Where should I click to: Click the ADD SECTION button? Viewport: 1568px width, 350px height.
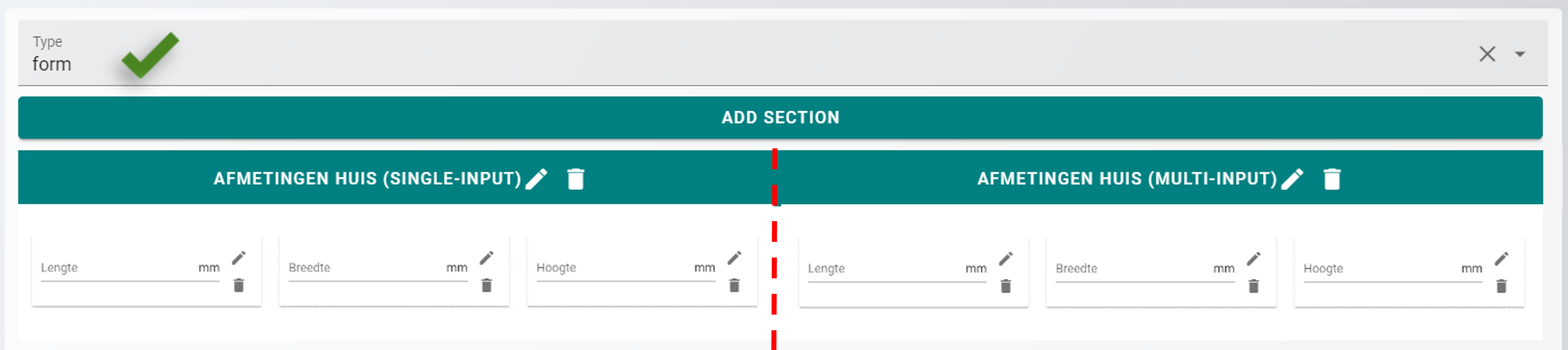coord(780,118)
